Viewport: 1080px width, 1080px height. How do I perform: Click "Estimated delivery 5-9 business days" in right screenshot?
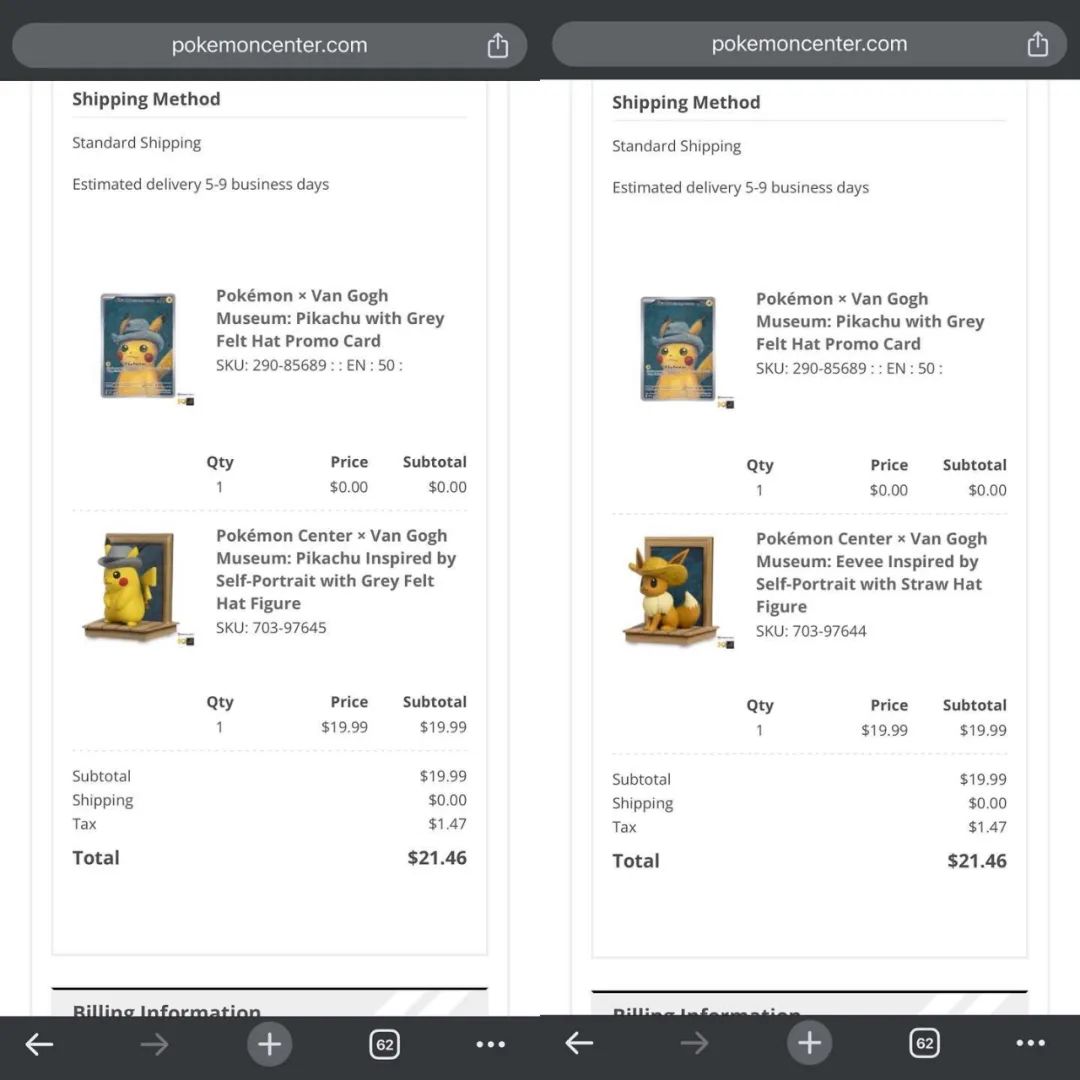point(740,188)
